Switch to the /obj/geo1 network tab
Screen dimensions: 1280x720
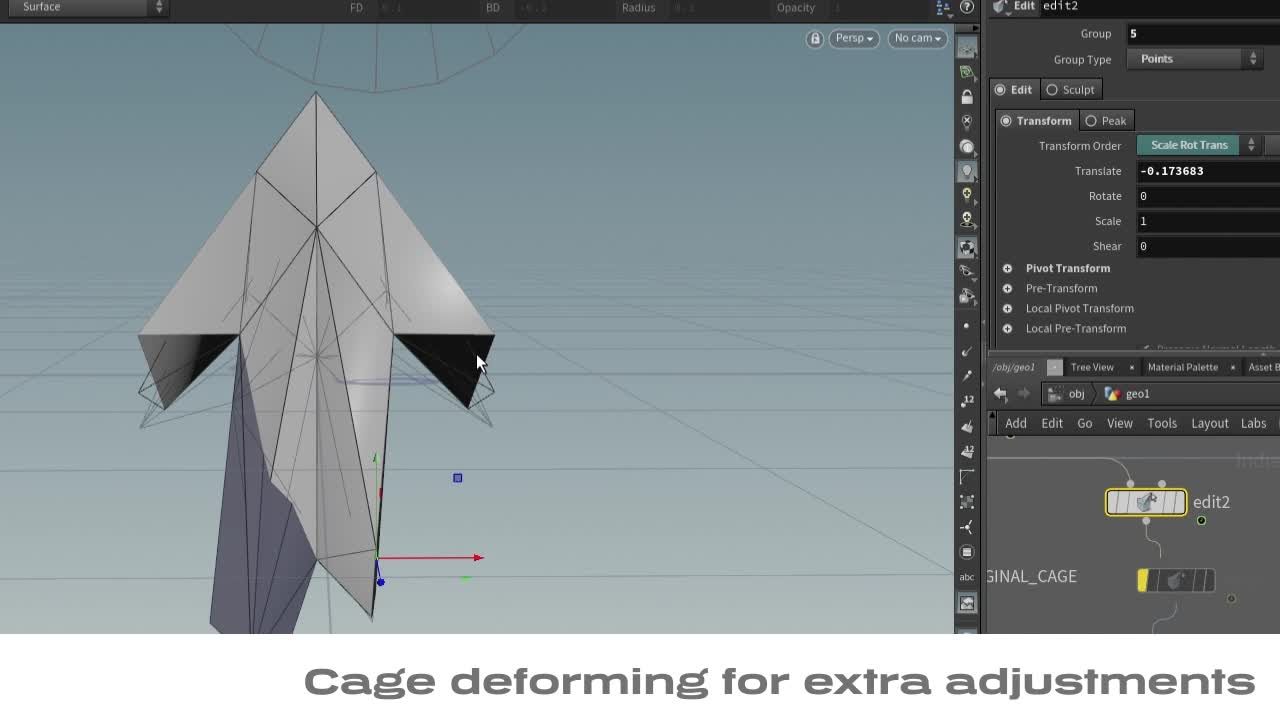[1014, 367]
